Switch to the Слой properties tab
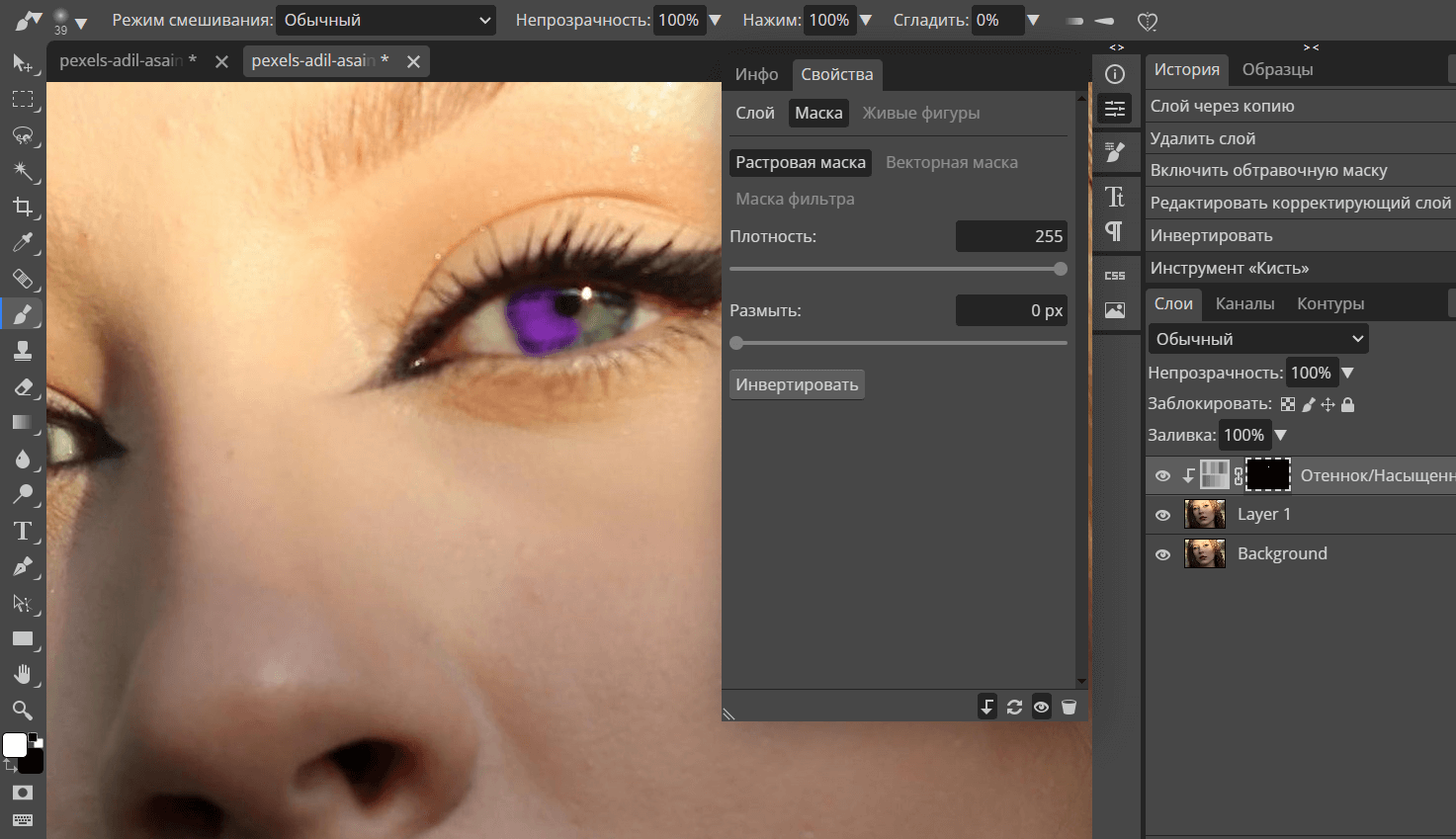The height and width of the screenshot is (839, 1456). [755, 113]
